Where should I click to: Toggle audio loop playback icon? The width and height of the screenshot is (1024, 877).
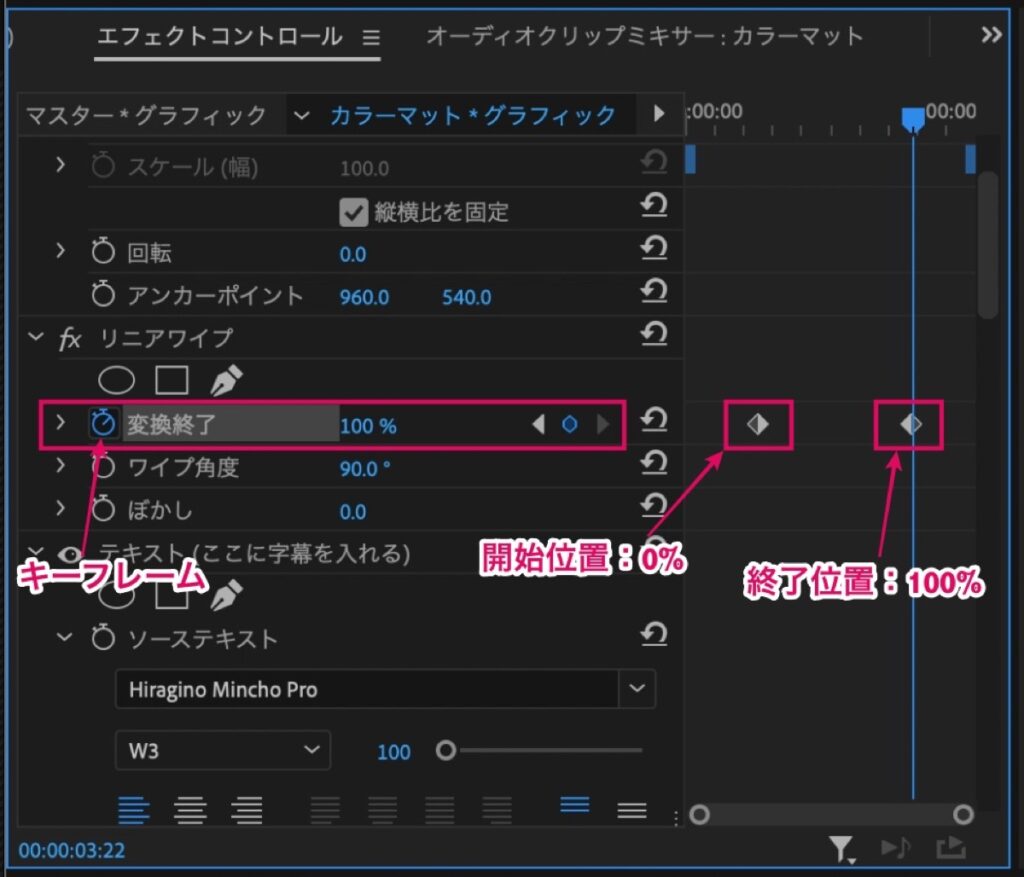(895, 848)
